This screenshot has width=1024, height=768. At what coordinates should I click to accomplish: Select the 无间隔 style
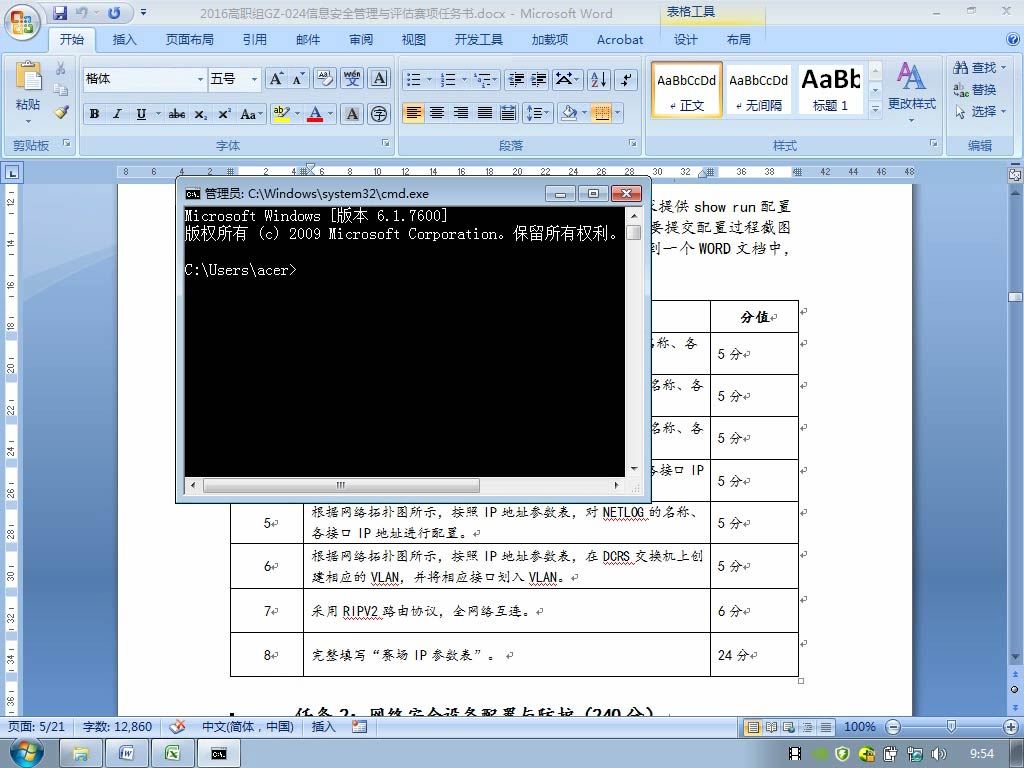[758, 89]
